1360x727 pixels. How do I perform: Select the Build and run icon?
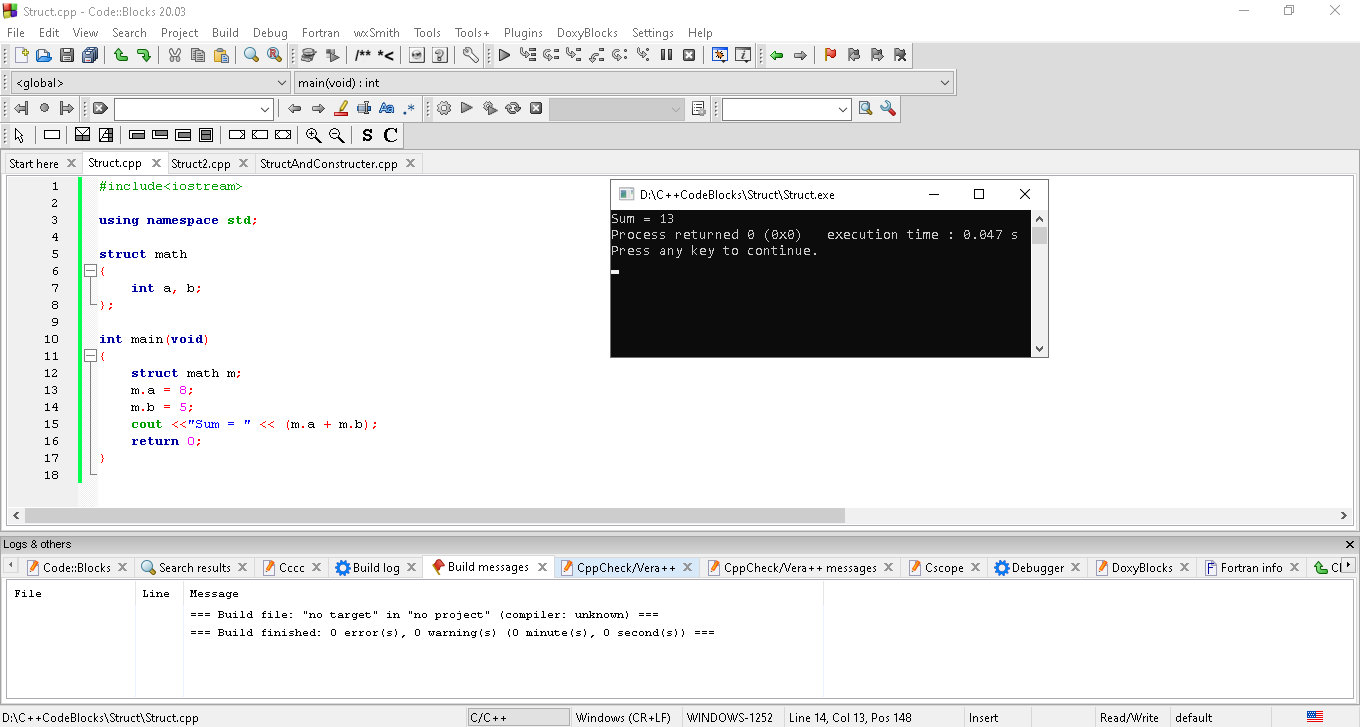click(490, 108)
